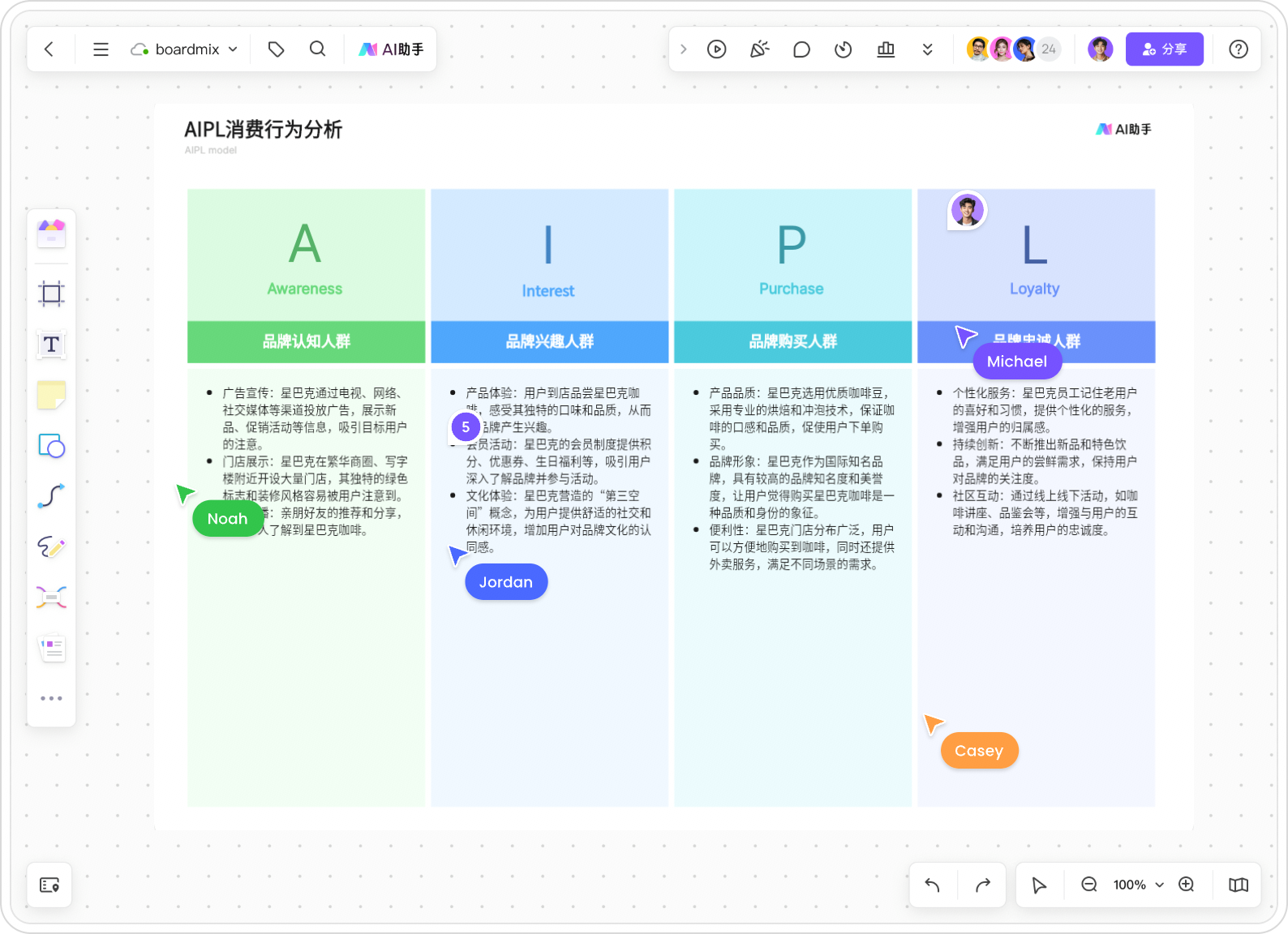Select the Text tool

tap(51, 345)
